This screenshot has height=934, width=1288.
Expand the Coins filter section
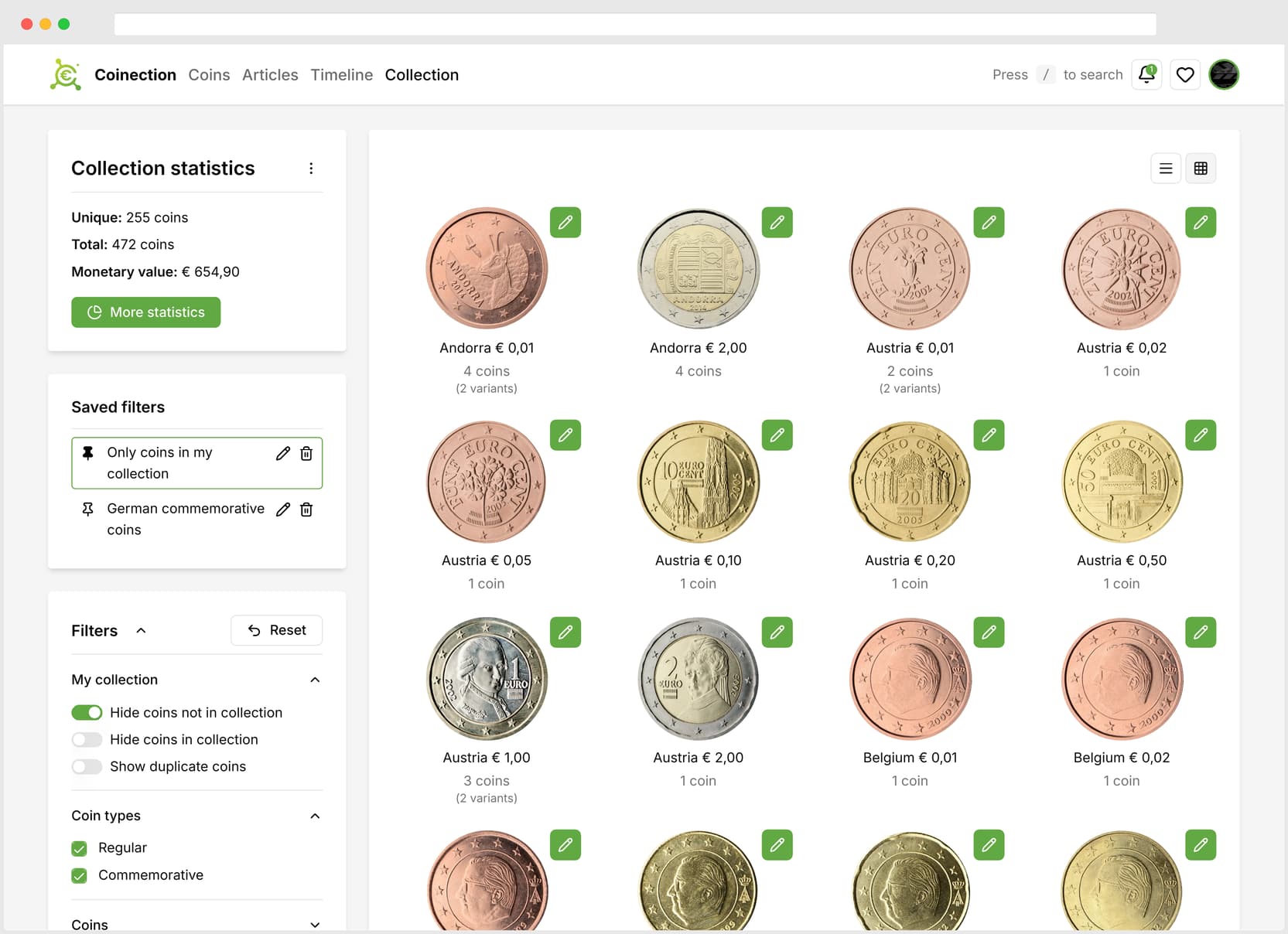coord(315,925)
